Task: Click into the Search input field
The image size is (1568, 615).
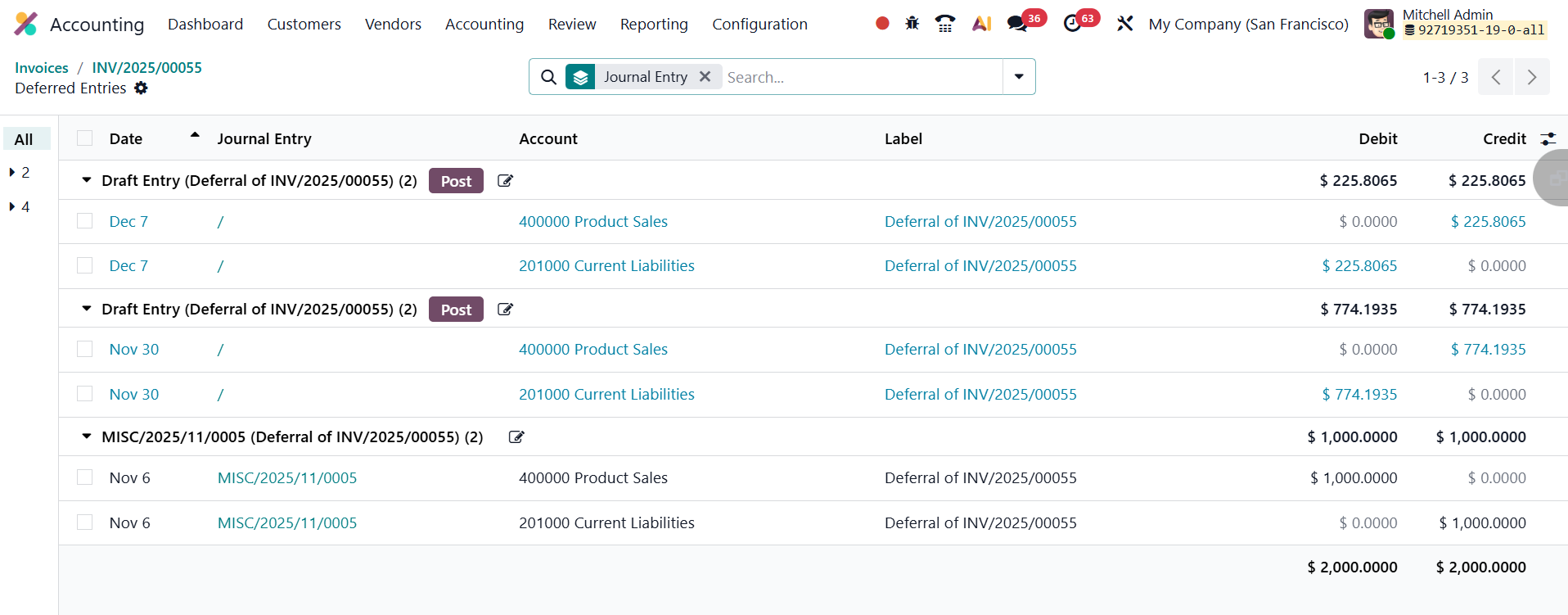Action: pyautogui.click(x=859, y=77)
